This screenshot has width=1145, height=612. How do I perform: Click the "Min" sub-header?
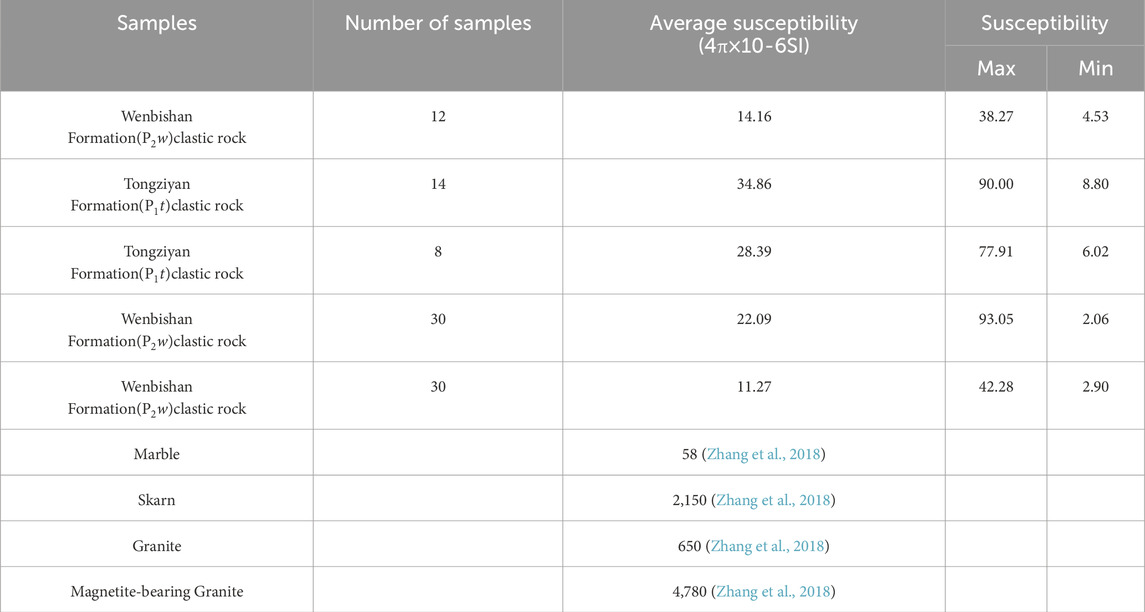click(1095, 69)
